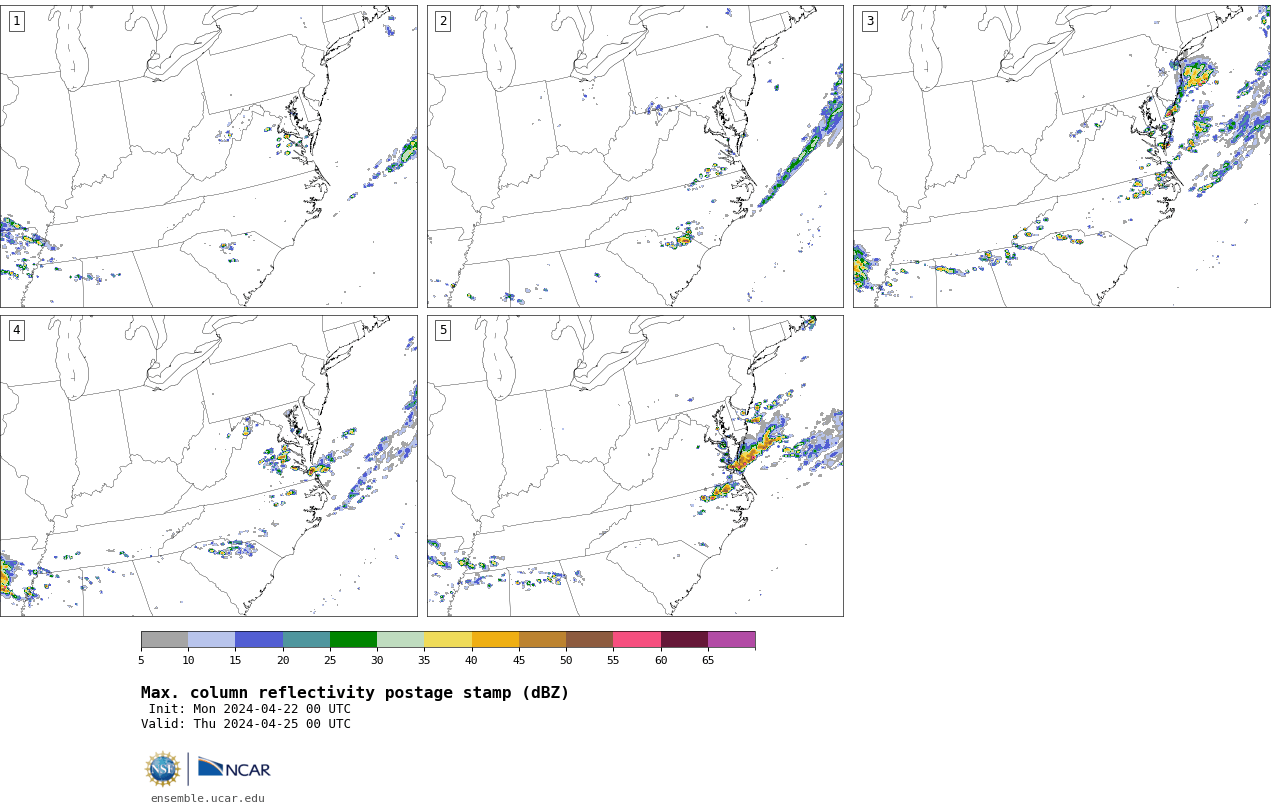This screenshot has width=1280, height=809.
Task: Select the dark green 25-30 dBZ swatch
Action: click(x=353, y=640)
